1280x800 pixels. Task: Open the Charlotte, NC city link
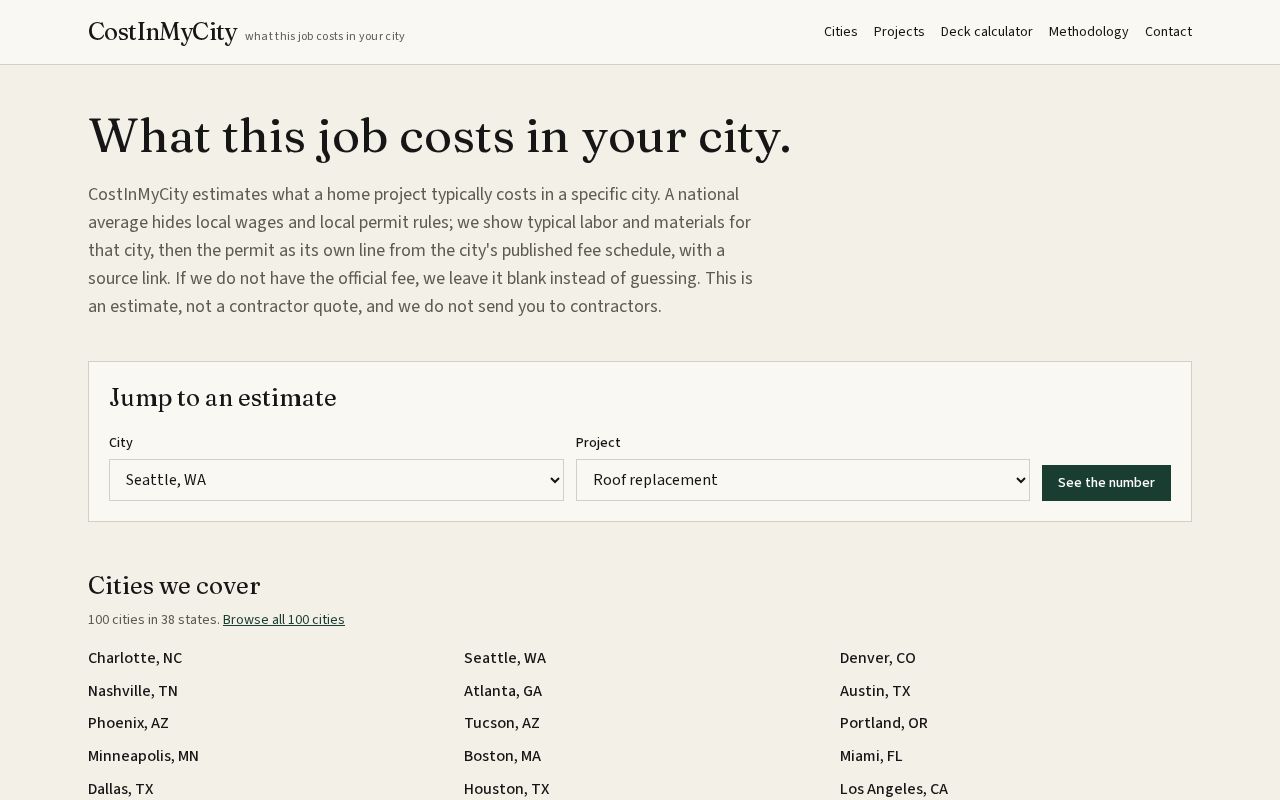coord(135,658)
